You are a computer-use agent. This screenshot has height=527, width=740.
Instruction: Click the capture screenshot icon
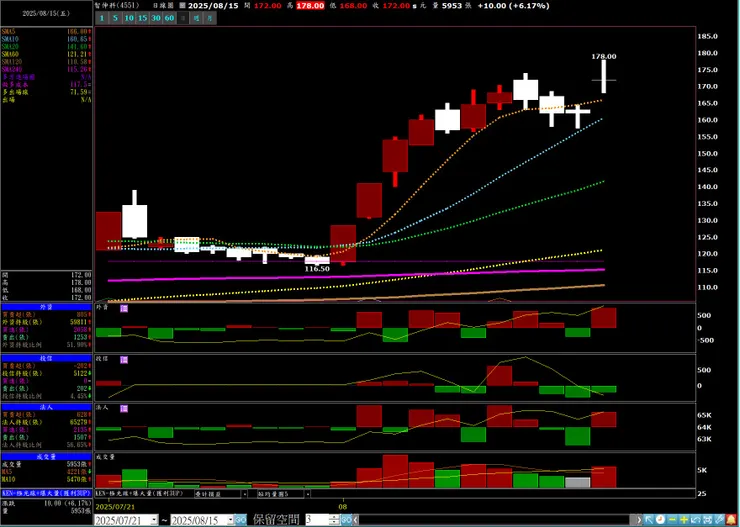pos(707,520)
